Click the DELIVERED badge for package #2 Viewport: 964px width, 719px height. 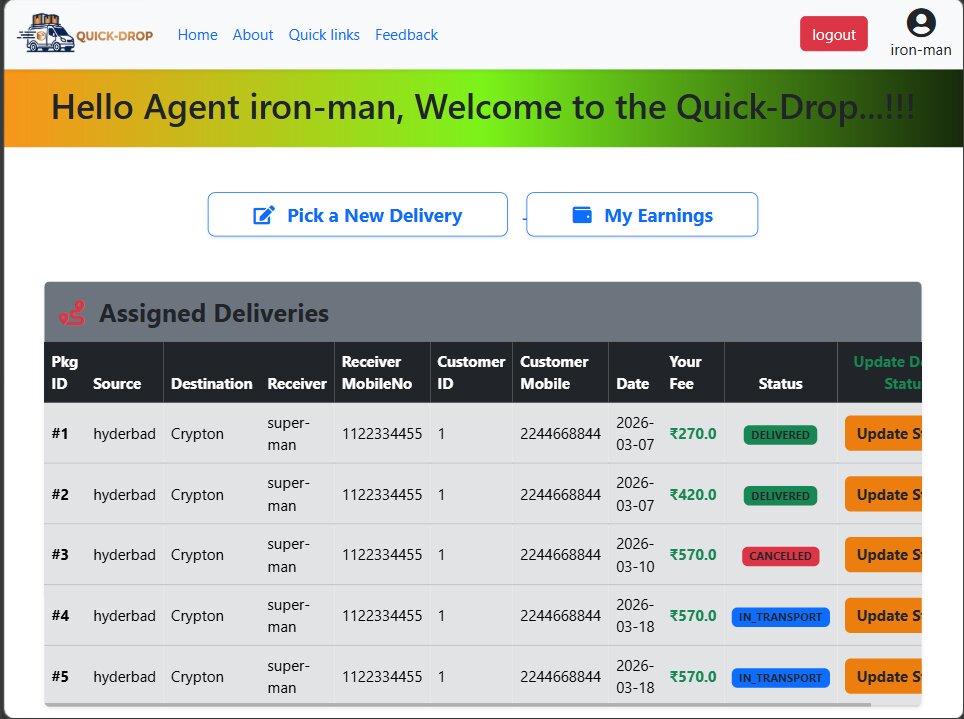tap(780, 495)
